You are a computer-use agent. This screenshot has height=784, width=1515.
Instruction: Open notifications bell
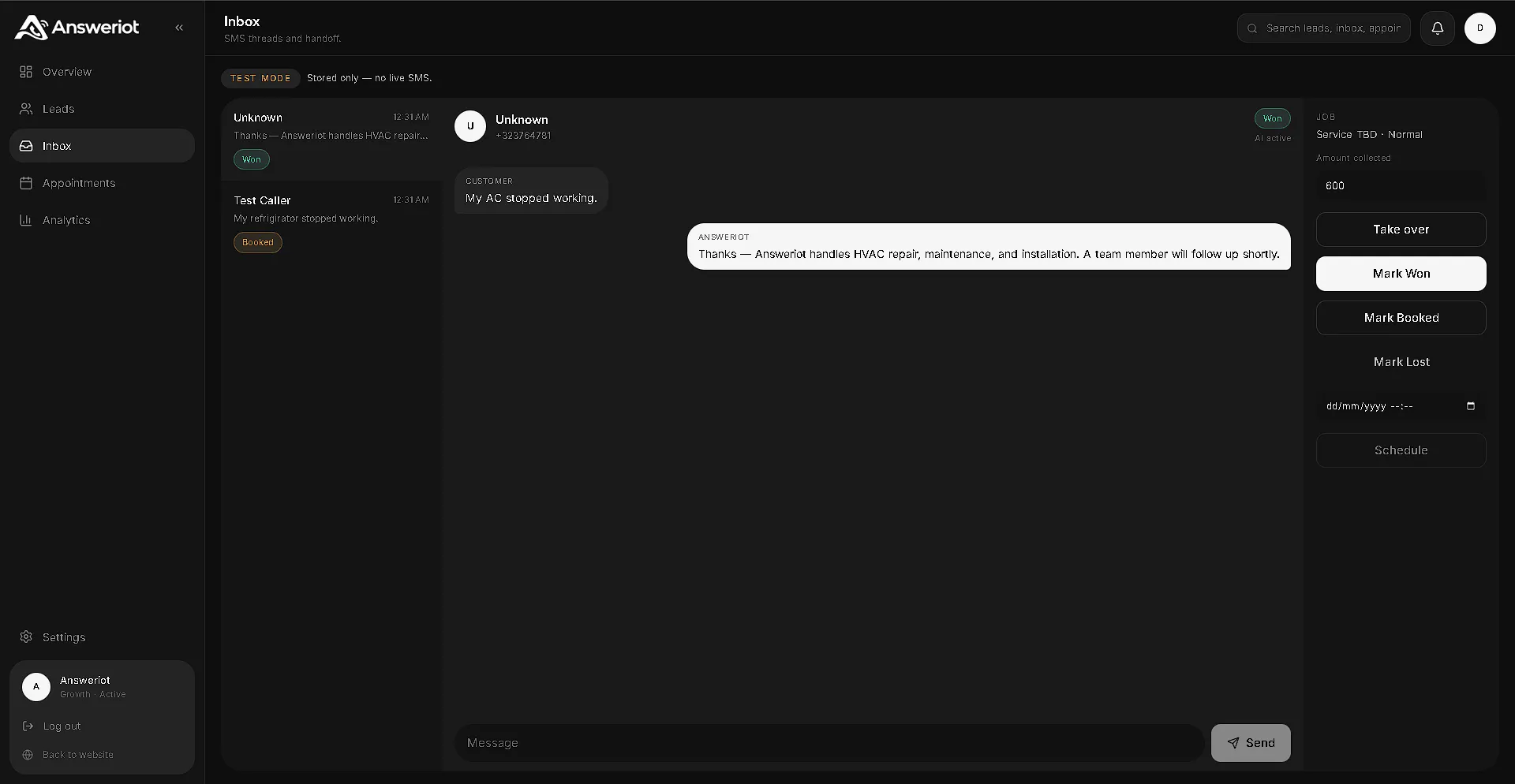(x=1438, y=28)
